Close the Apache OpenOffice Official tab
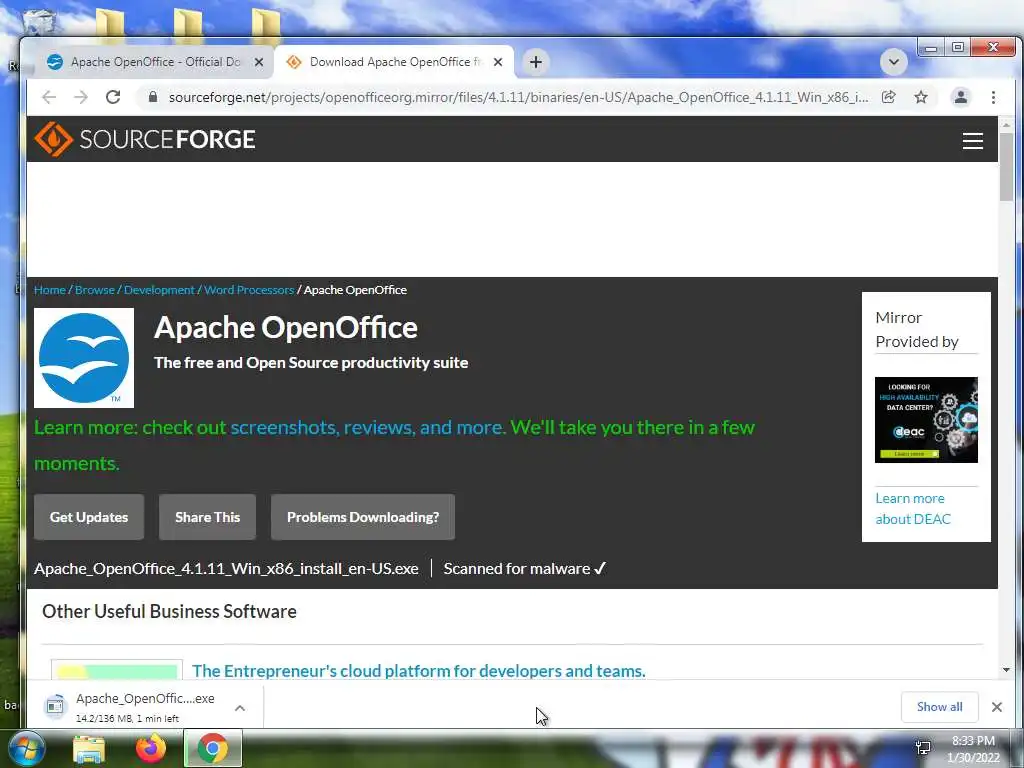 259,62
